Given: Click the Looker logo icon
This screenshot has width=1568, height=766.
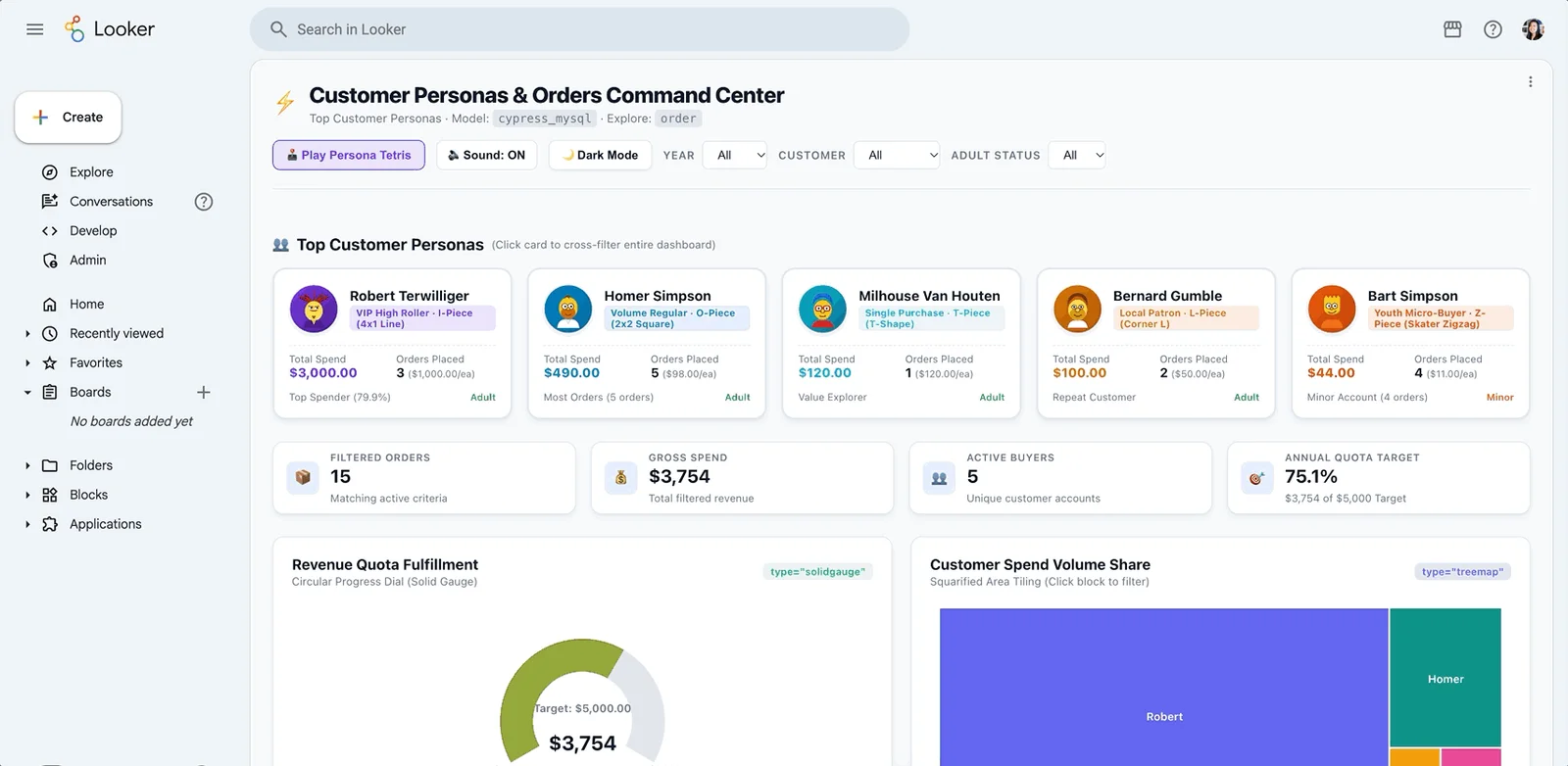Looking at the screenshot, I should [74, 29].
